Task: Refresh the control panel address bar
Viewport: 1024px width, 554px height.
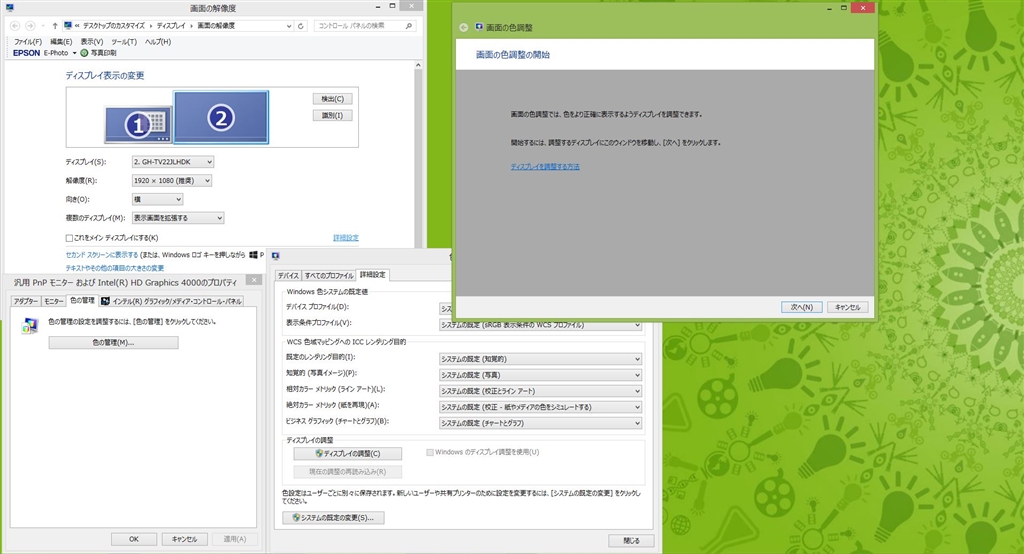Action: (301, 26)
